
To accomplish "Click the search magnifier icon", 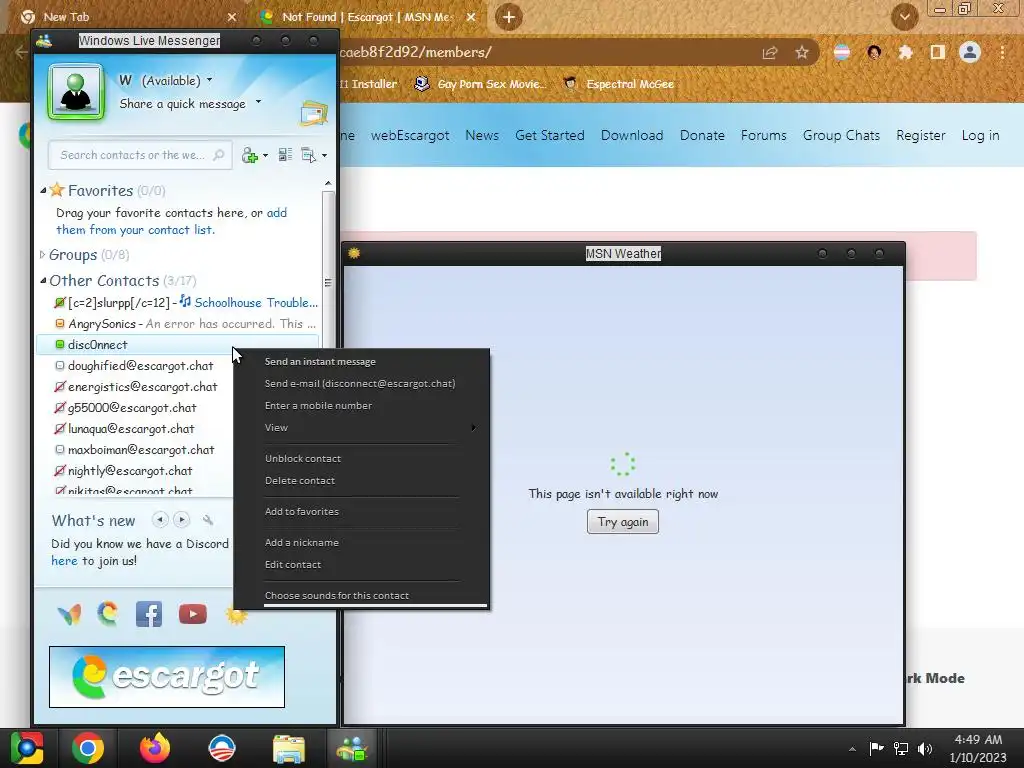I will 219,155.
